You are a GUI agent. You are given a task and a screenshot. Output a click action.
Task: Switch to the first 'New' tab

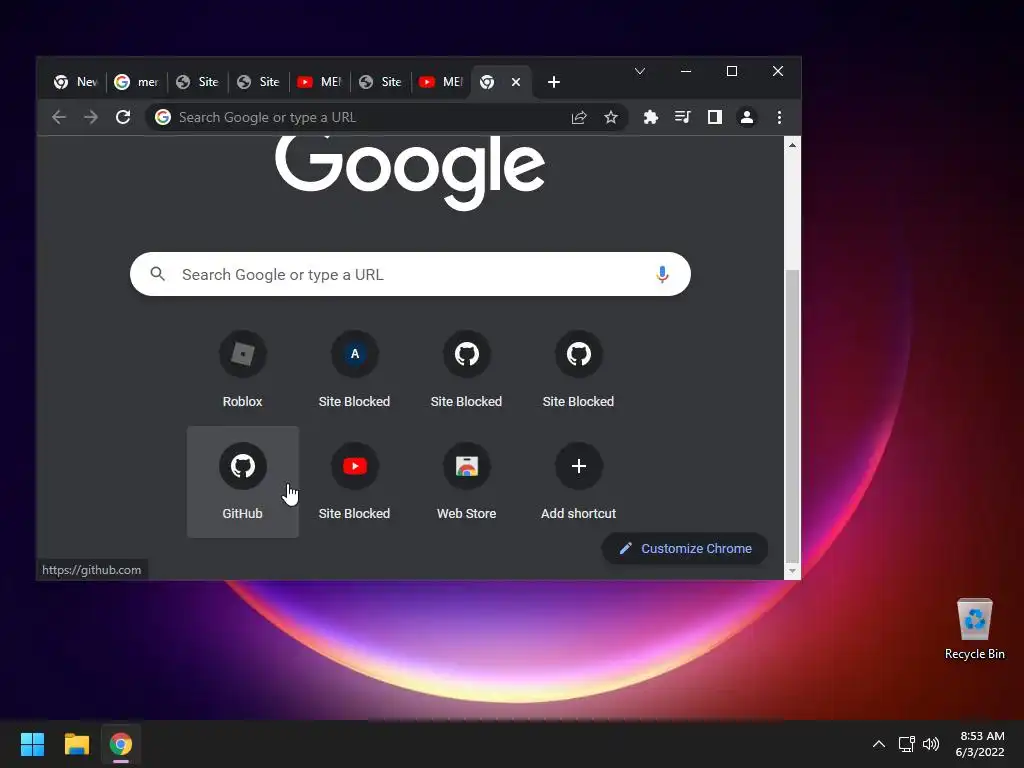76,82
